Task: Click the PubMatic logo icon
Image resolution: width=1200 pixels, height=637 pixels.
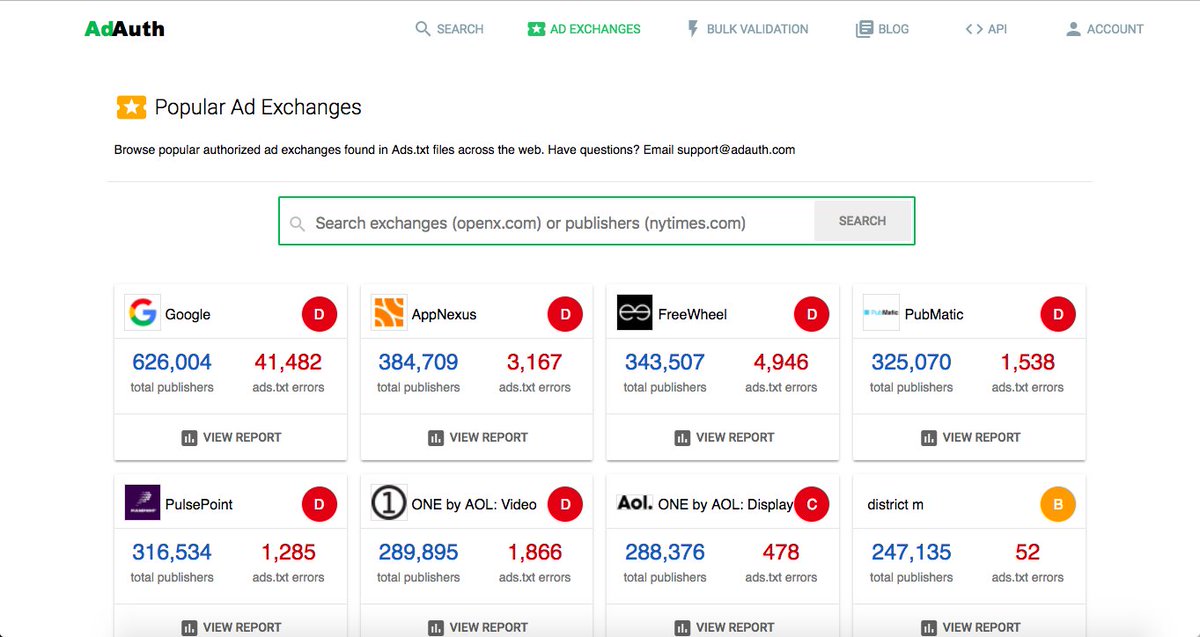Action: [881, 313]
